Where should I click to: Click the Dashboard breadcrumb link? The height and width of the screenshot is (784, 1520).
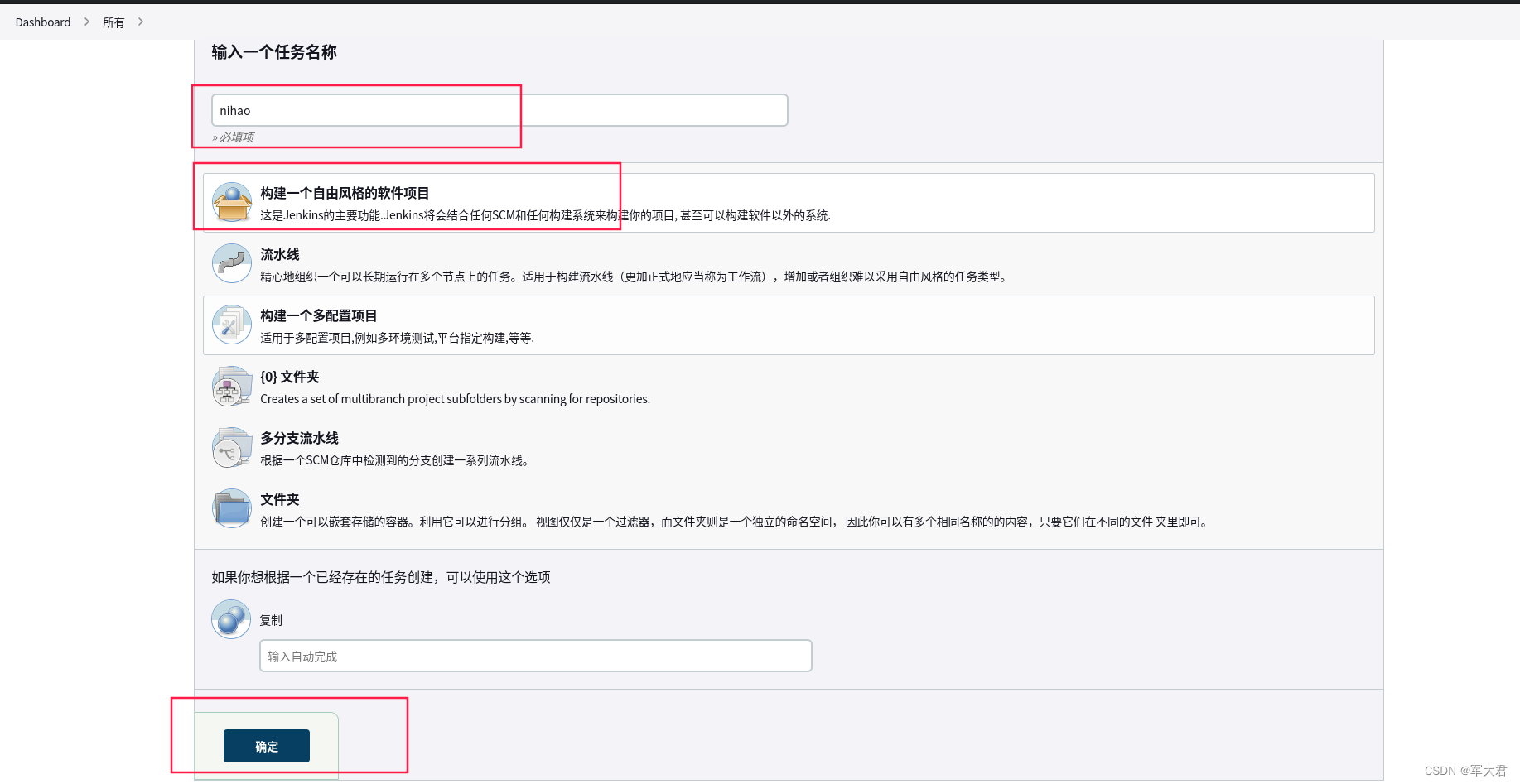coord(43,22)
